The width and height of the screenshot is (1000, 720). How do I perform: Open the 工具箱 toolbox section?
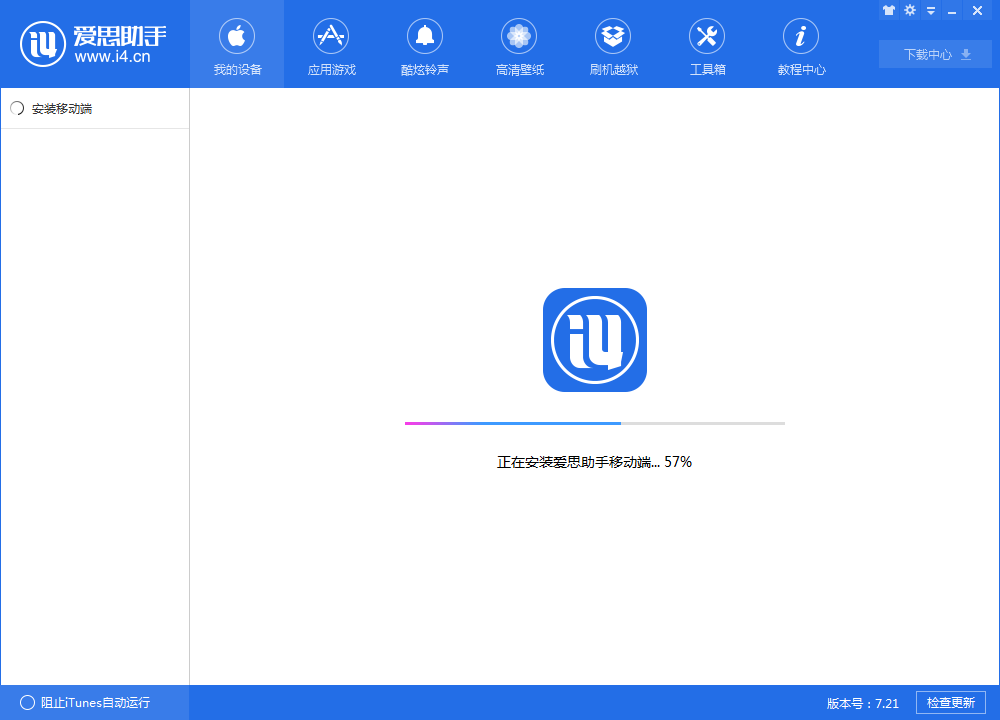point(707,45)
